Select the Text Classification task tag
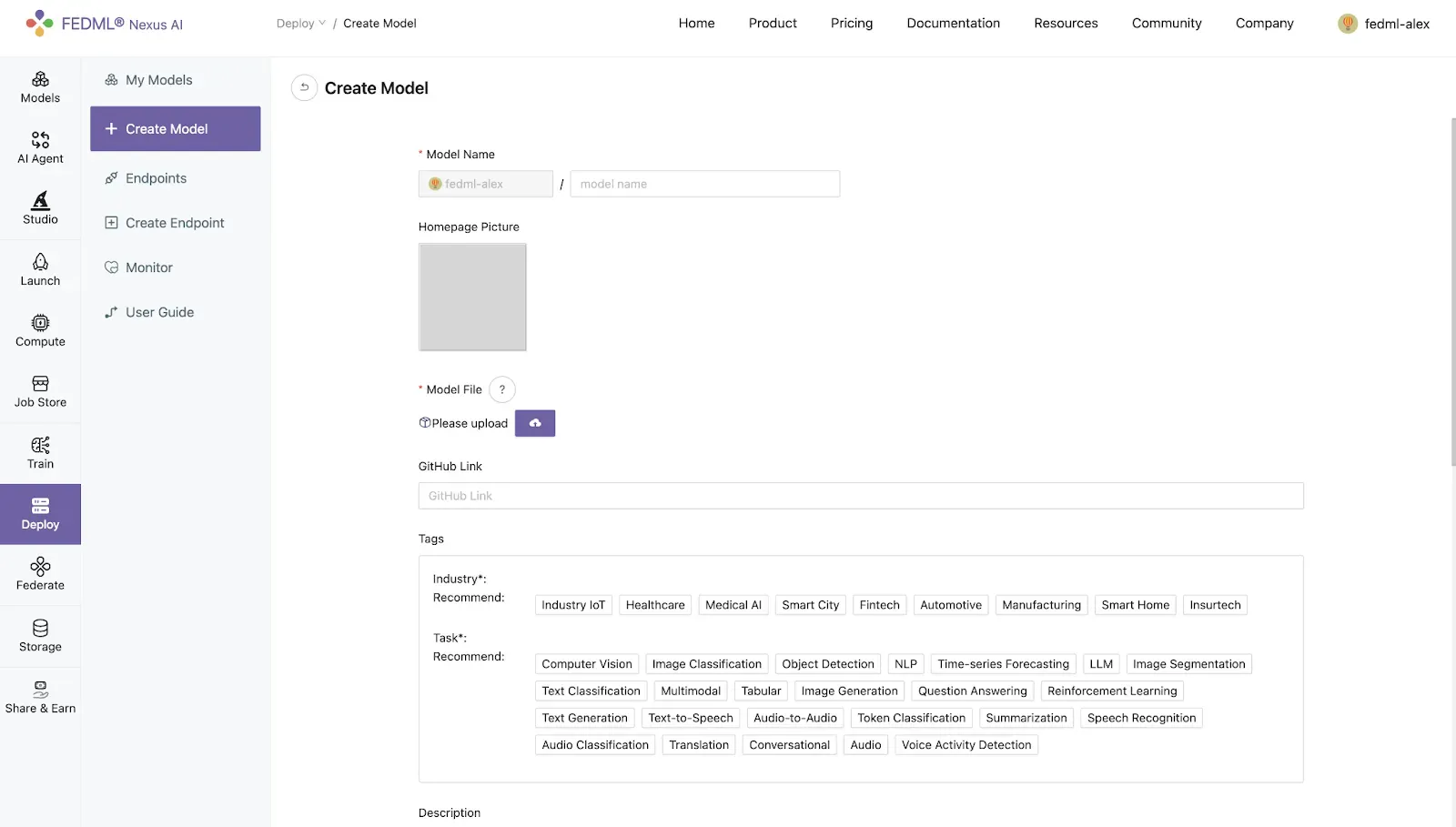The image size is (1456, 827). [x=591, y=691]
